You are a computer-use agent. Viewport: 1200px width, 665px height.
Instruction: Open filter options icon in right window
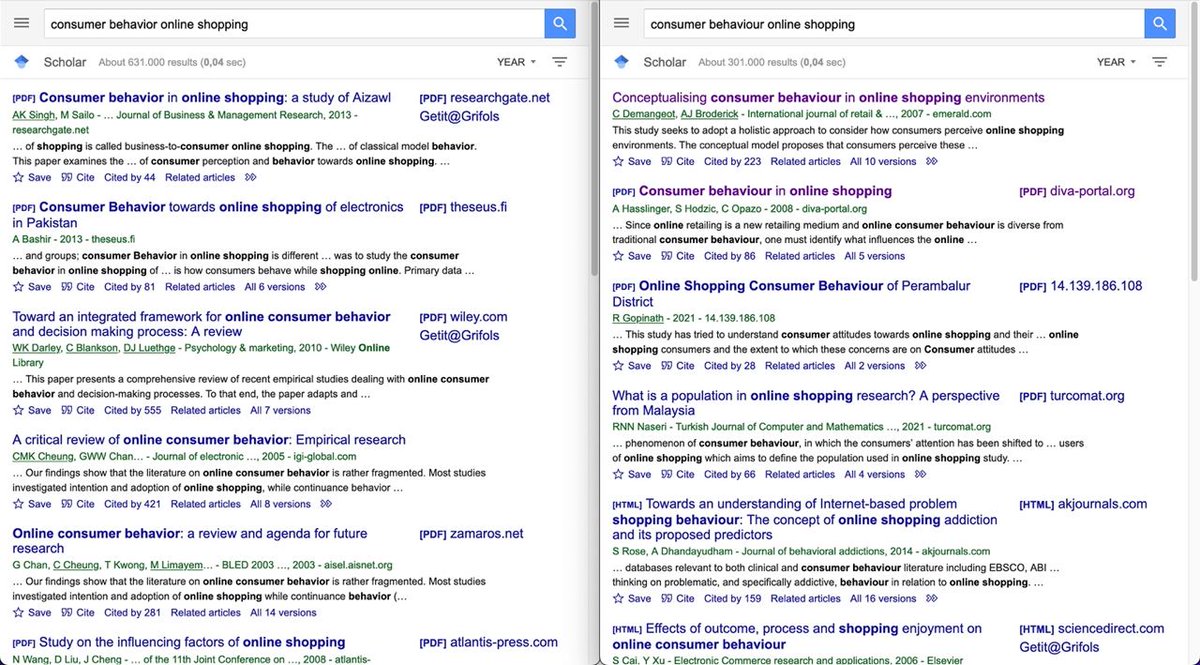(x=1160, y=62)
